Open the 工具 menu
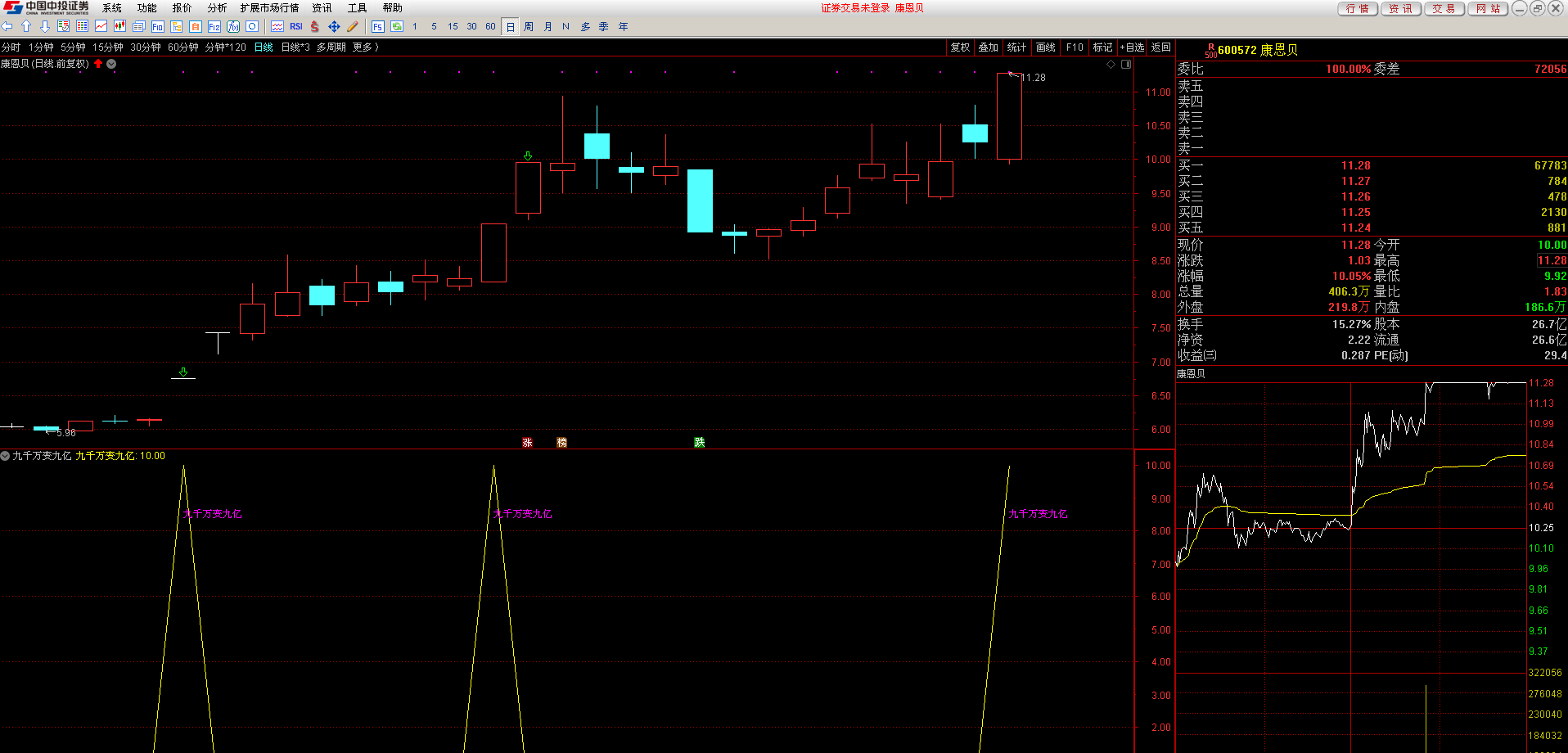The height and width of the screenshot is (753, 1568). pos(357,8)
